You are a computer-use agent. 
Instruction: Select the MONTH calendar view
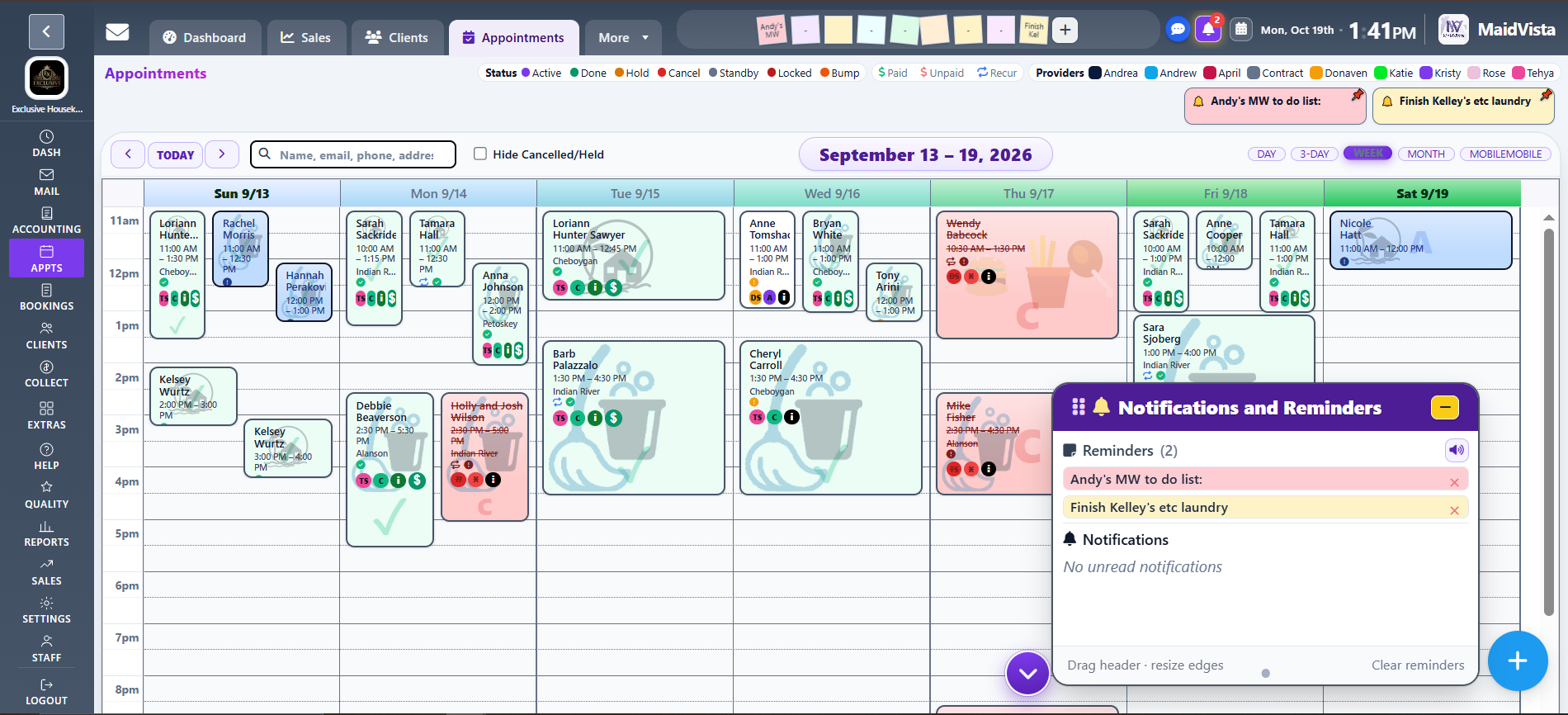[1426, 154]
